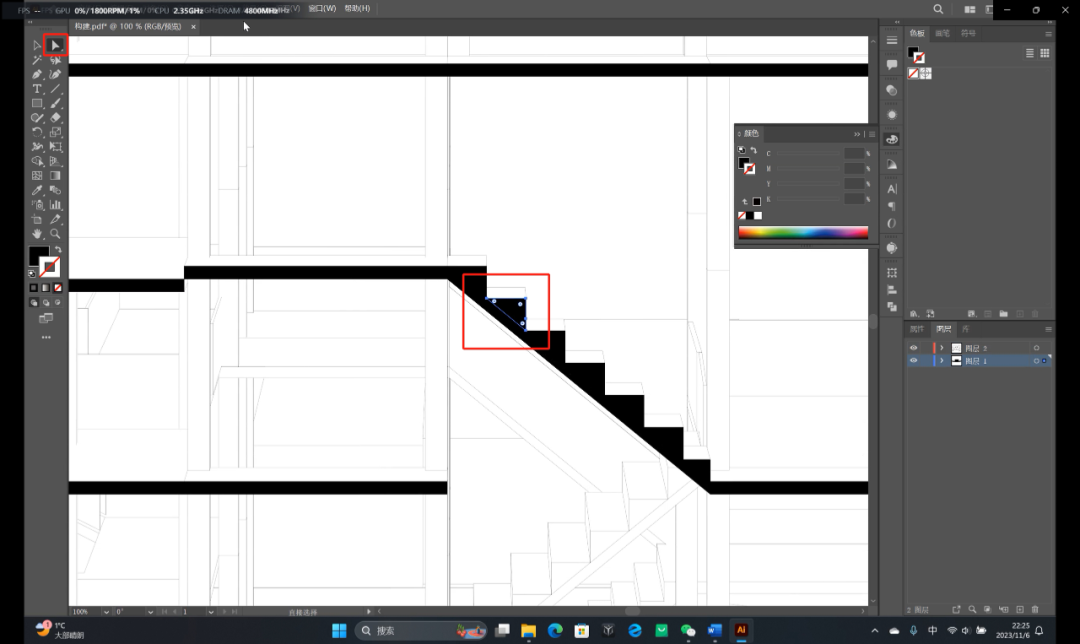The height and width of the screenshot is (644, 1080).
Task: Select the Line Segment tool
Action: [56, 89]
